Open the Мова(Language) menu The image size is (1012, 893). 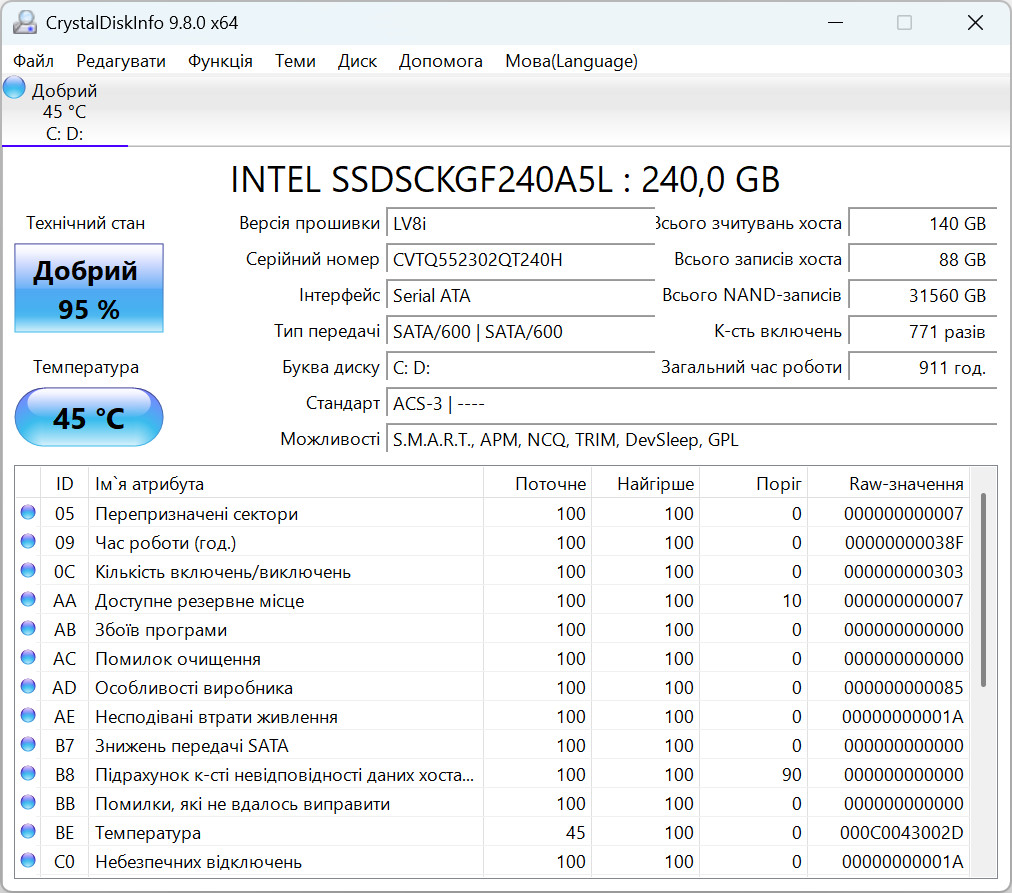571,61
